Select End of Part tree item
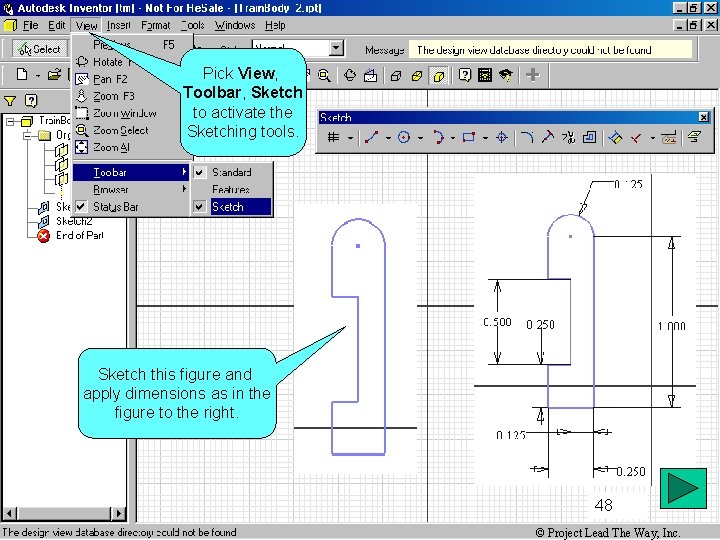Image resolution: width=720 pixels, height=540 pixels. (79, 235)
